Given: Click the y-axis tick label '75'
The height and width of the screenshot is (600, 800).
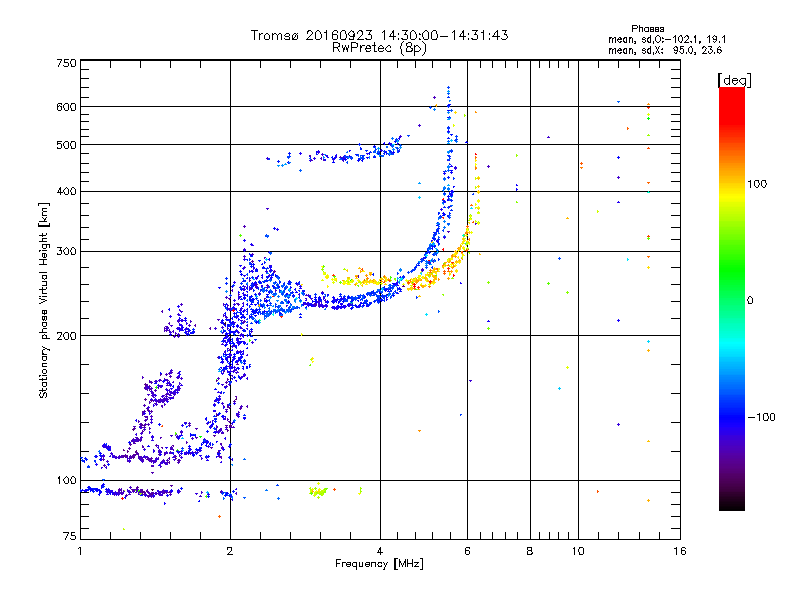Looking at the screenshot, I should tap(69, 536).
